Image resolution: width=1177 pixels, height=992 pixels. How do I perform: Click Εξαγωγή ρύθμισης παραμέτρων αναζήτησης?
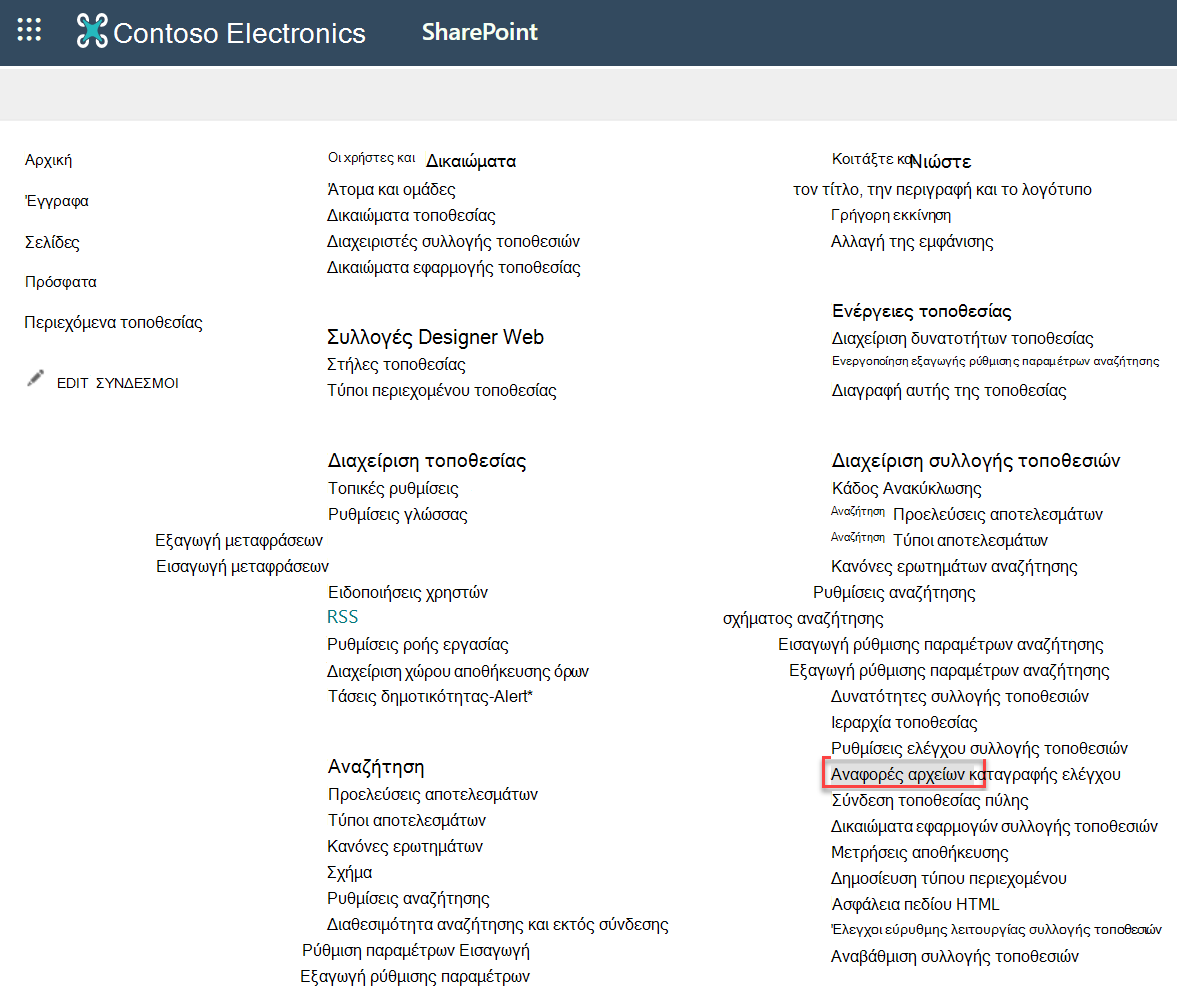[949, 671]
